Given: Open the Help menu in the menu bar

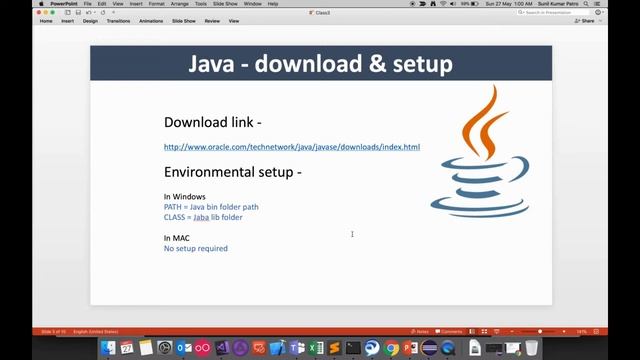Looking at the screenshot, I should pyautogui.click(x=273, y=4).
